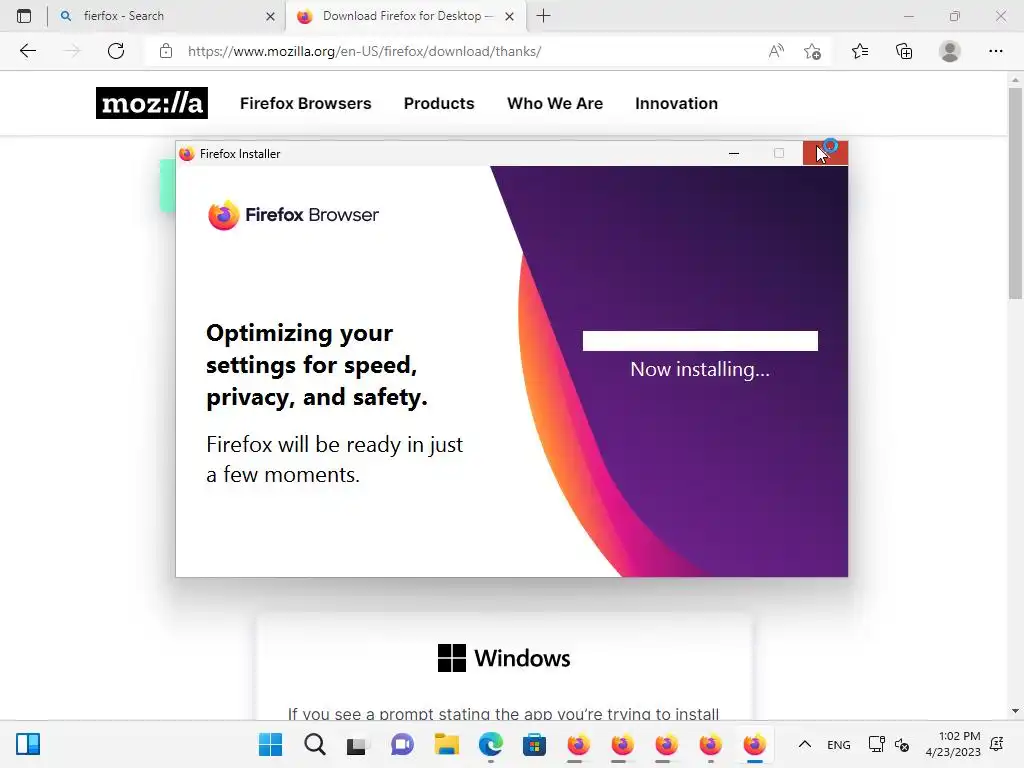Open the Chat app on the taskbar
Image resolution: width=1024 pixels, height=768 pixels.
coord(402,744)
